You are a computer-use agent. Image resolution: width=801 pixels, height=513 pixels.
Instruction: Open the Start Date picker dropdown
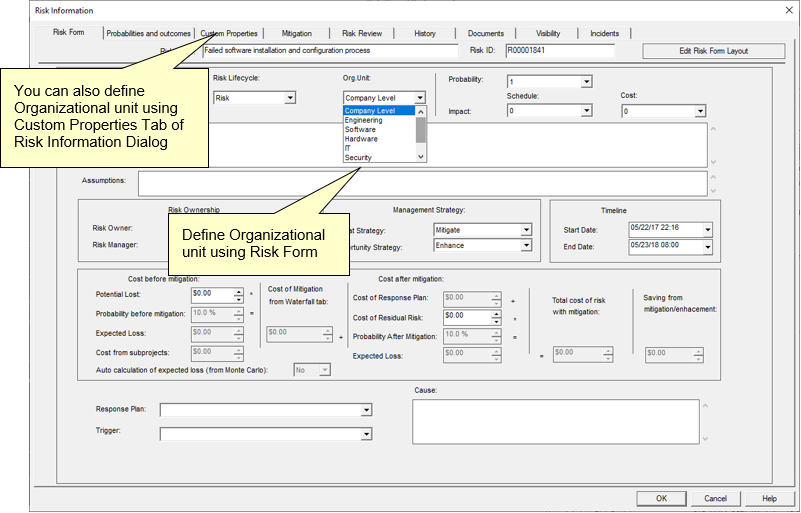click(708, 230)
